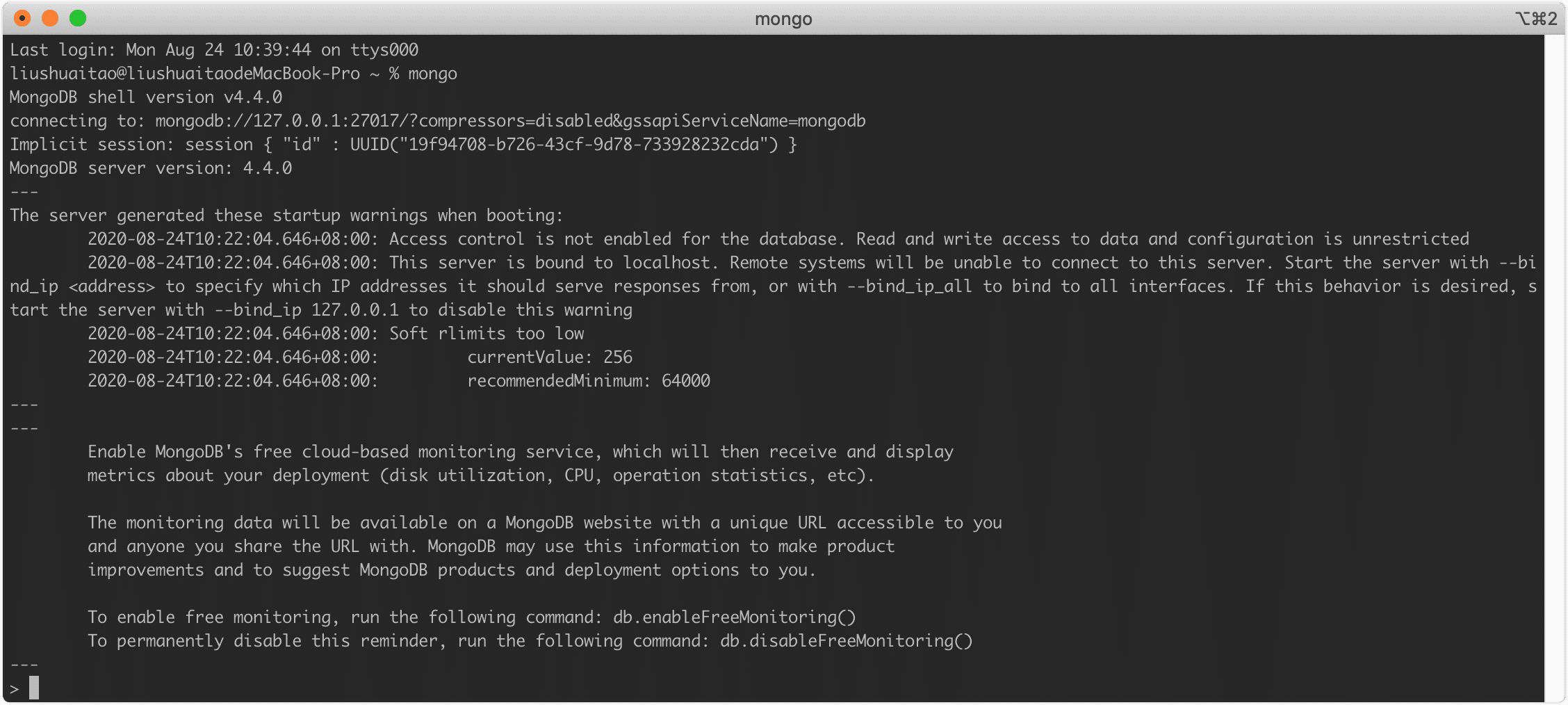Click the 'MongoDB server version: 4.4.0' line
This screenshot has height=705, width=1568.
(x=151, y=168)
